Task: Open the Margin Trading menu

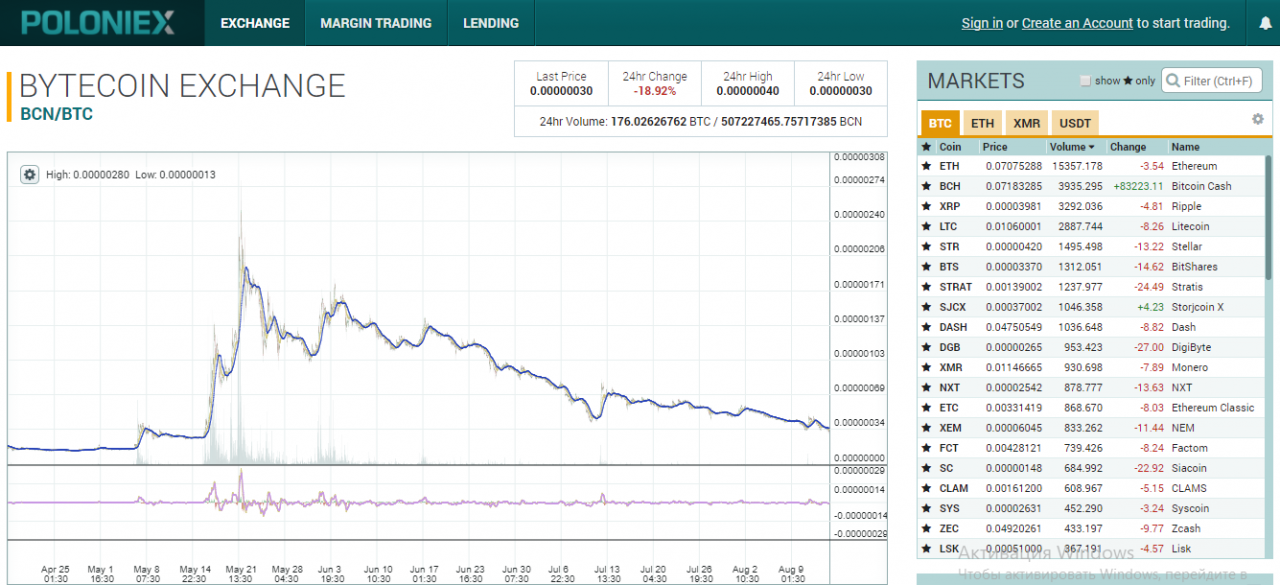Action: click(x=376, y=23)
